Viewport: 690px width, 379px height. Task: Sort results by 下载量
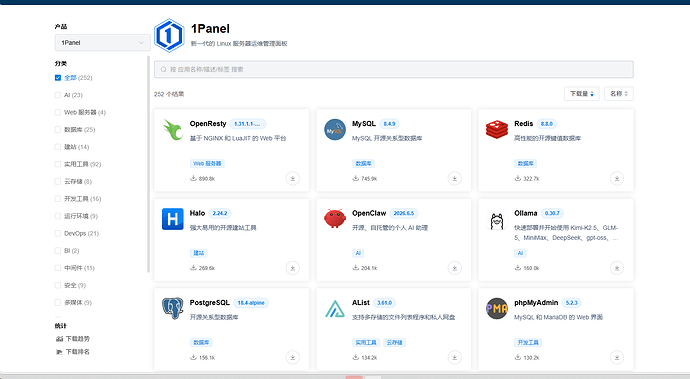(x=582, y=94)
